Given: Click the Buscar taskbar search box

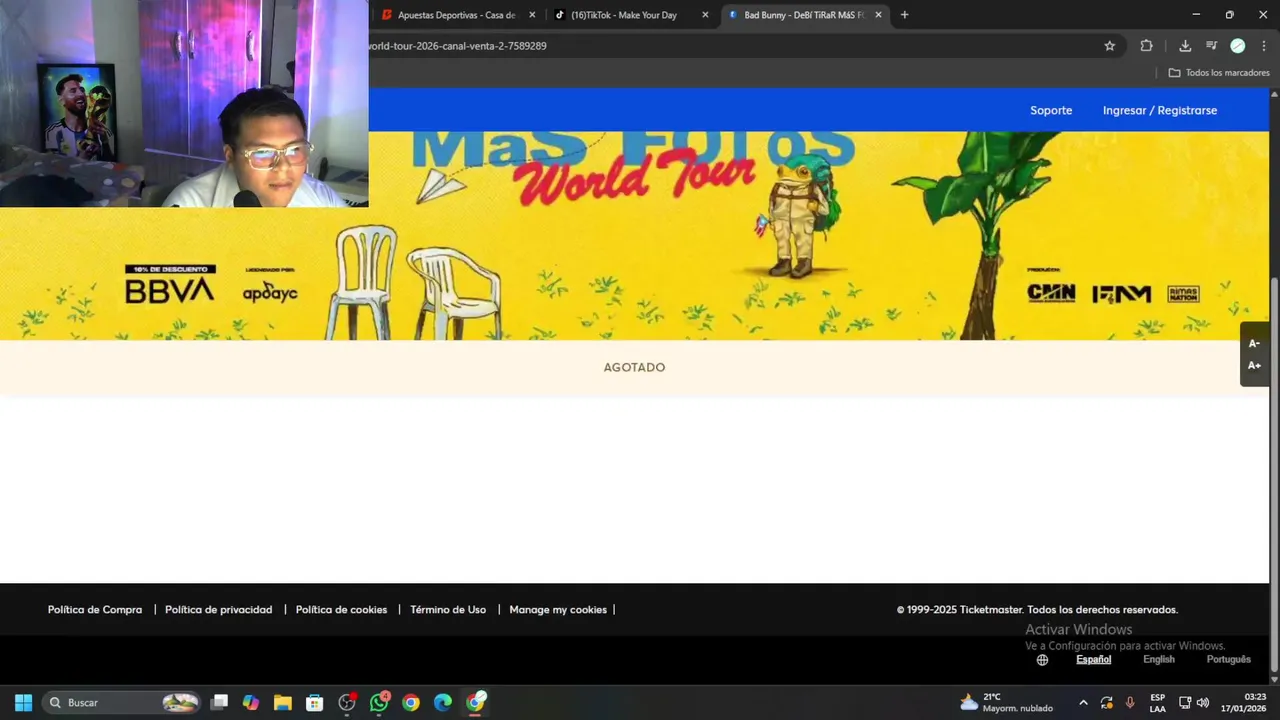Looking at the screenshot, I should tap(122, 703).
